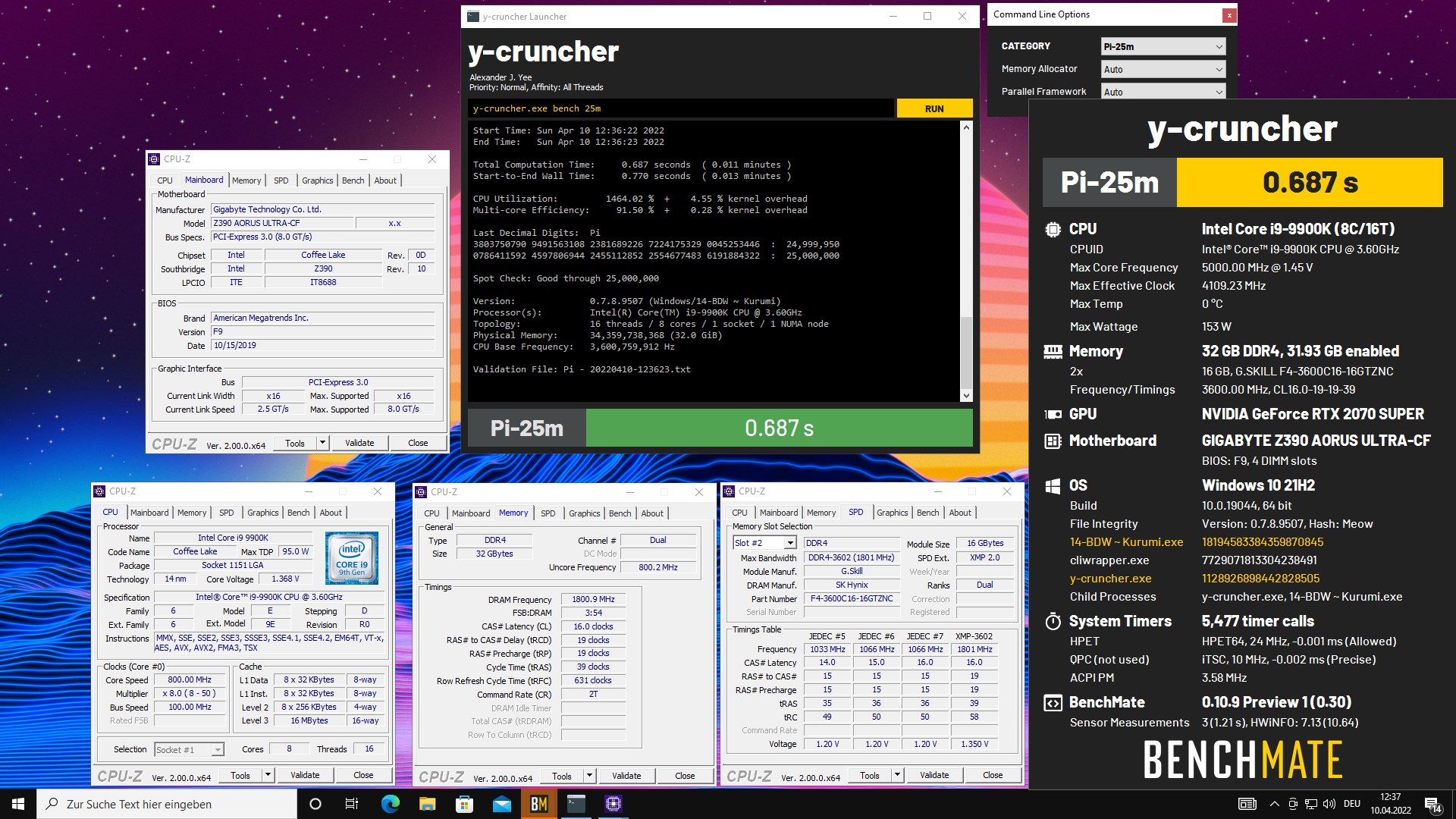The width and height of the screenshot is (1456, 819).
Task: Switch to Memory tab in Mainboard CPU-Z window
Action: (x=246, y=180)
